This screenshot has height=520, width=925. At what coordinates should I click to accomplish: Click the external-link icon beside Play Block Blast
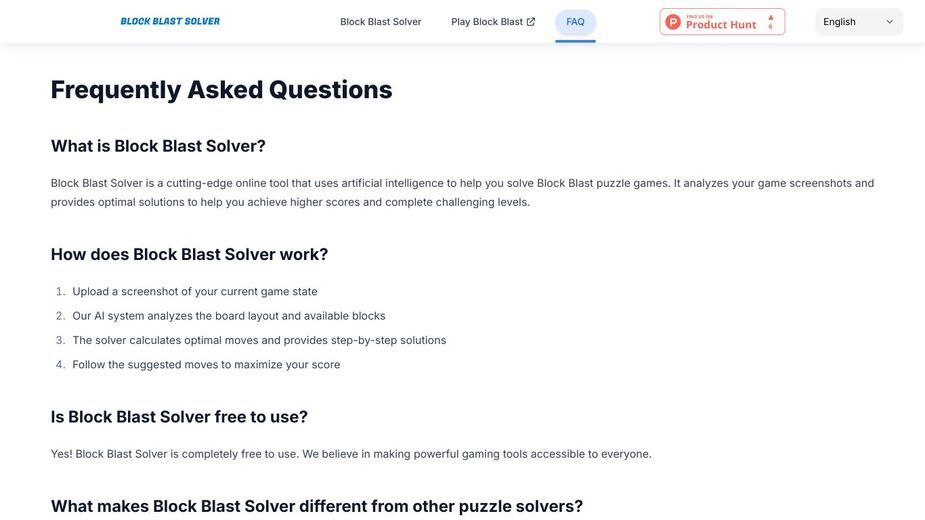coord(531,22)
